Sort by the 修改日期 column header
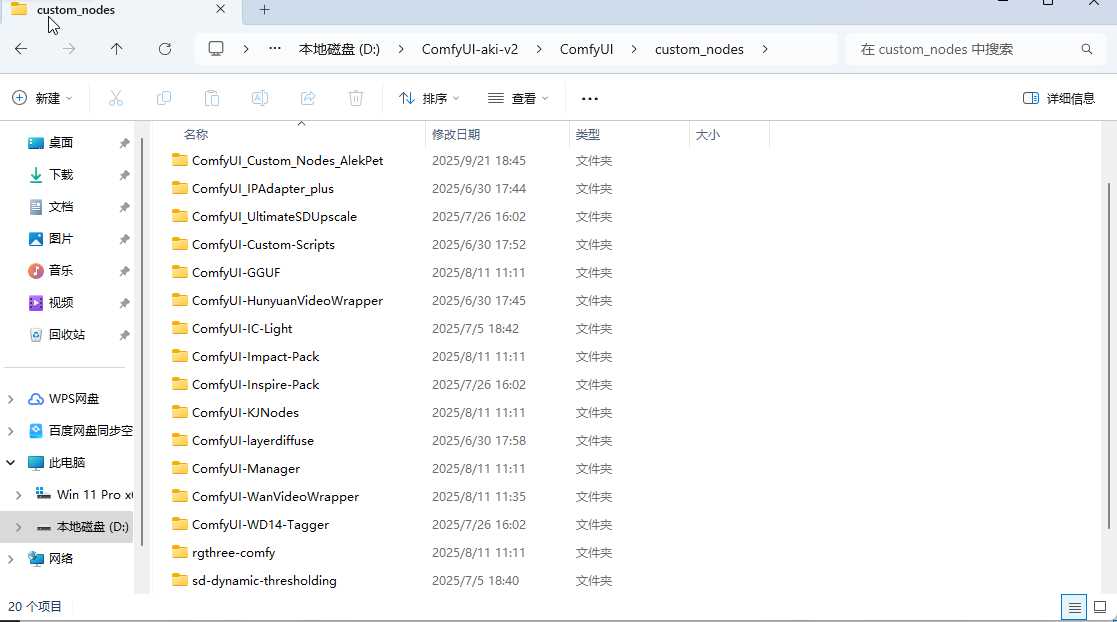Screen dimensions: 1117x622 click(x=456, y=134)
